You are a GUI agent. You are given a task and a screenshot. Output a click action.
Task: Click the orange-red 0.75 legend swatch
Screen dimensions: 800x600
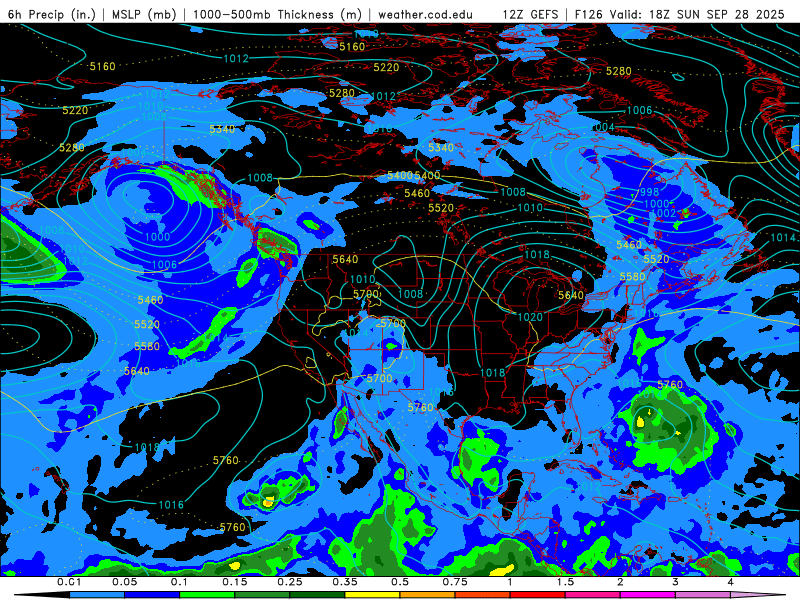[x=483, y=595]
